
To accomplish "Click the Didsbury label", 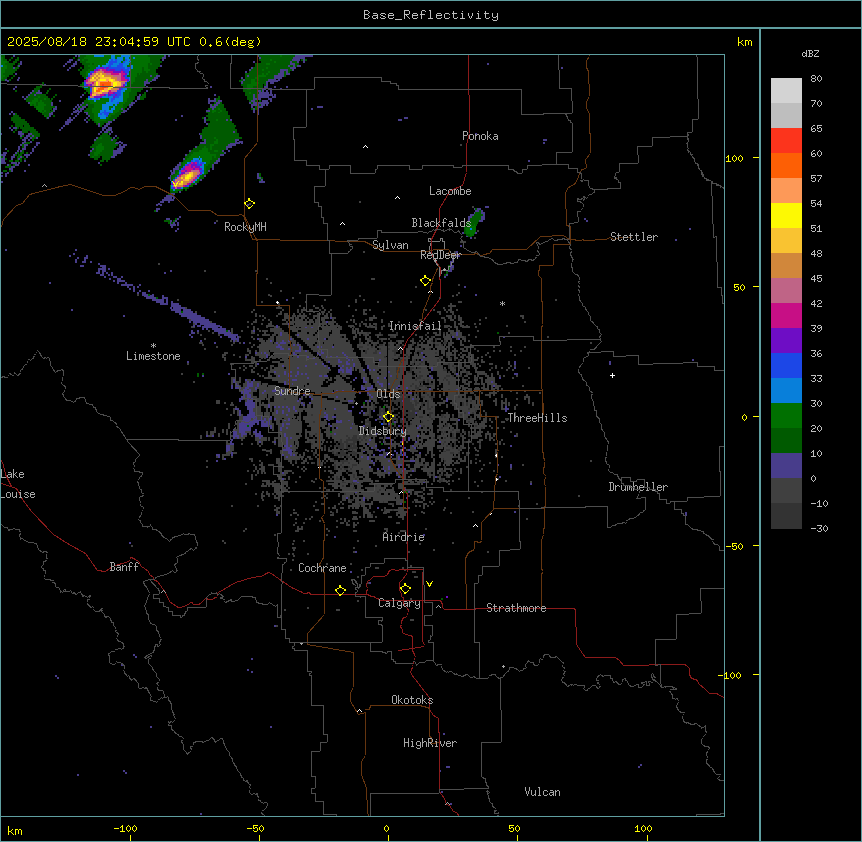I will coord(383,431).
